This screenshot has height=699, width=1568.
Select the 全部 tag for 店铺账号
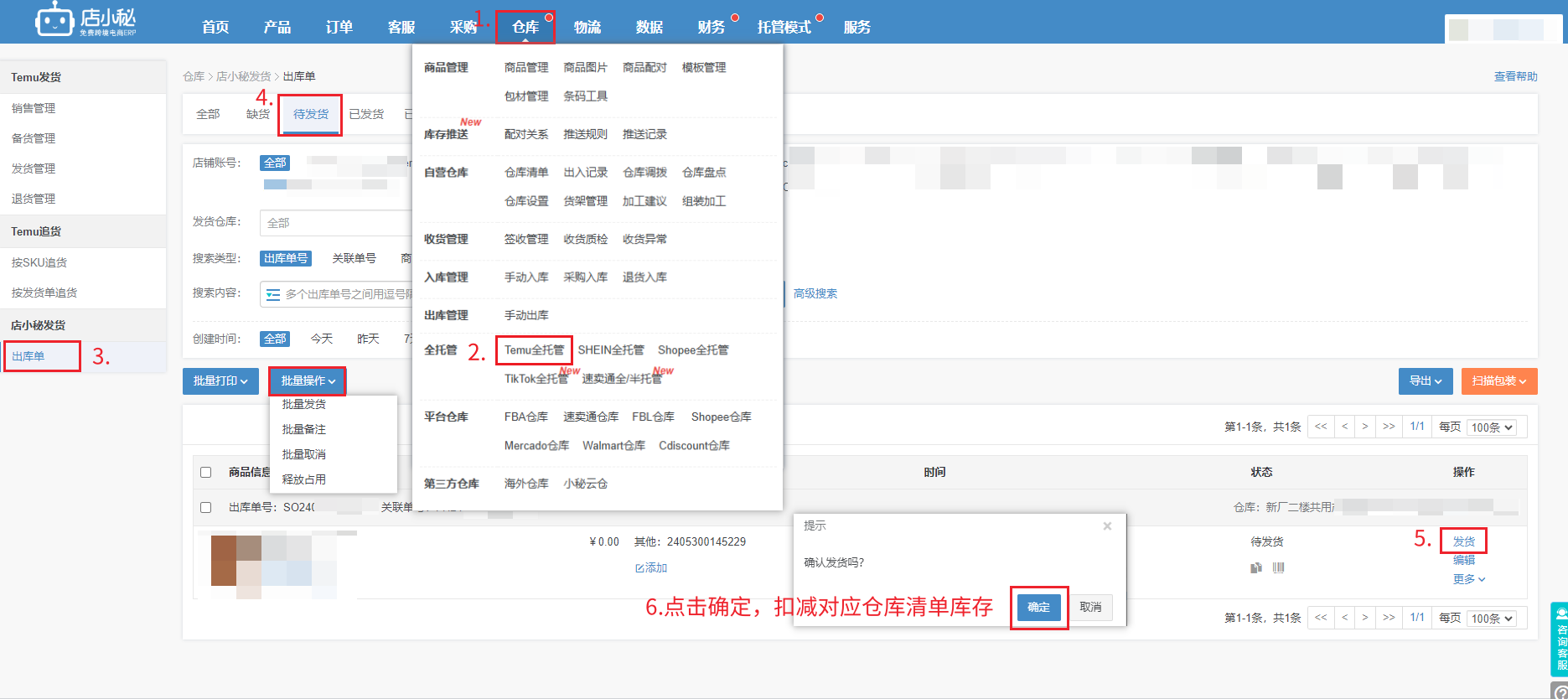point(275,163)
